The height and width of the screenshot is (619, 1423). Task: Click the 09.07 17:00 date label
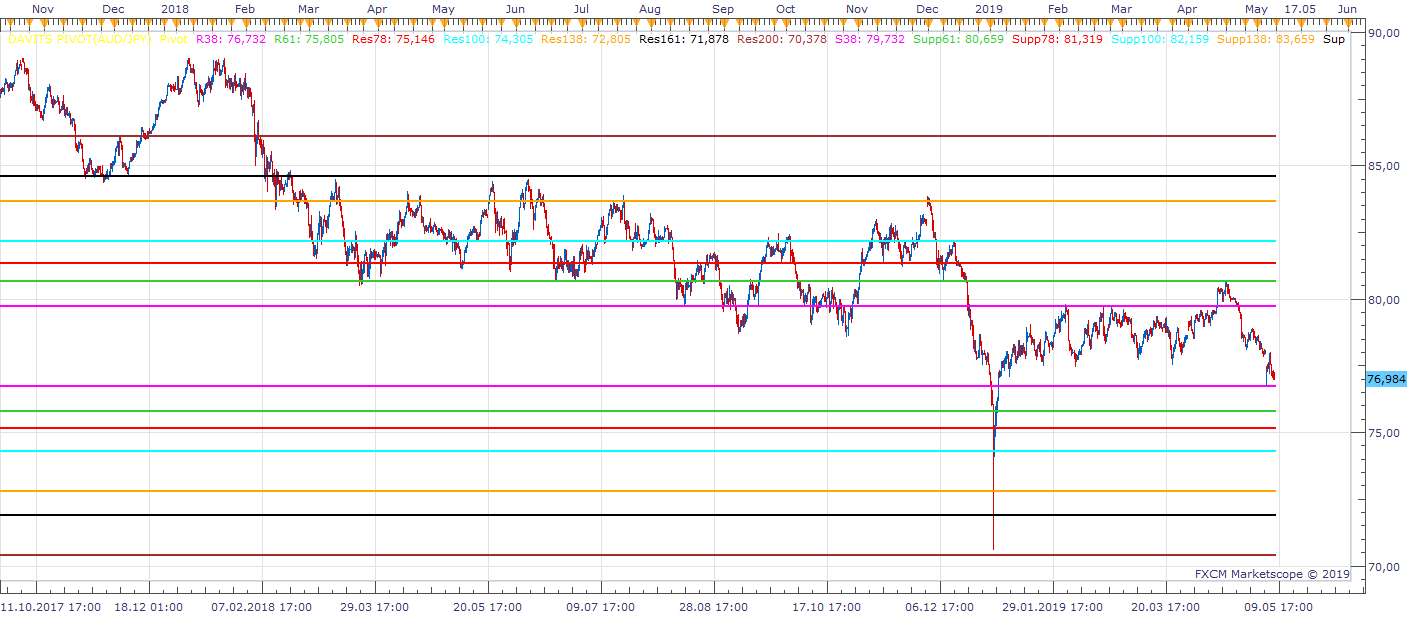tap(600, 606)
